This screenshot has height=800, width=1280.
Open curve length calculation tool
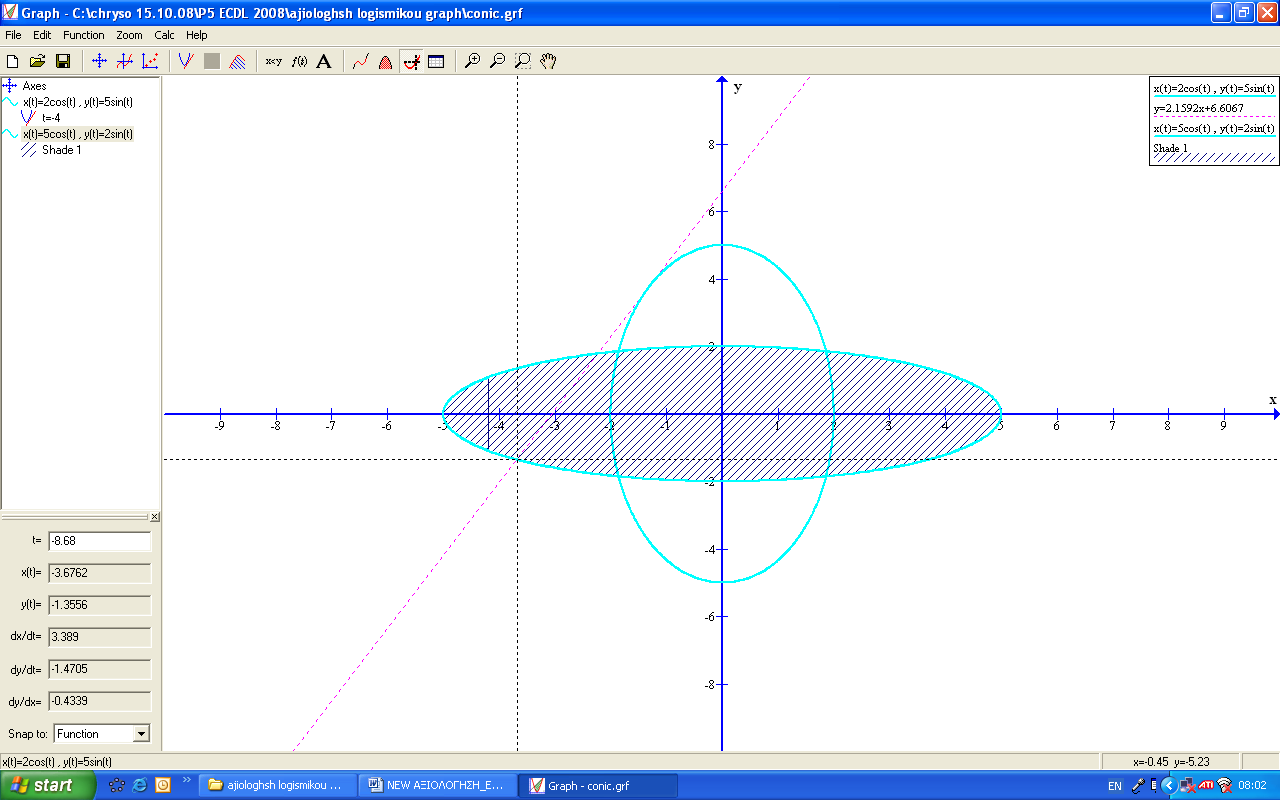[x=360, y=61]
